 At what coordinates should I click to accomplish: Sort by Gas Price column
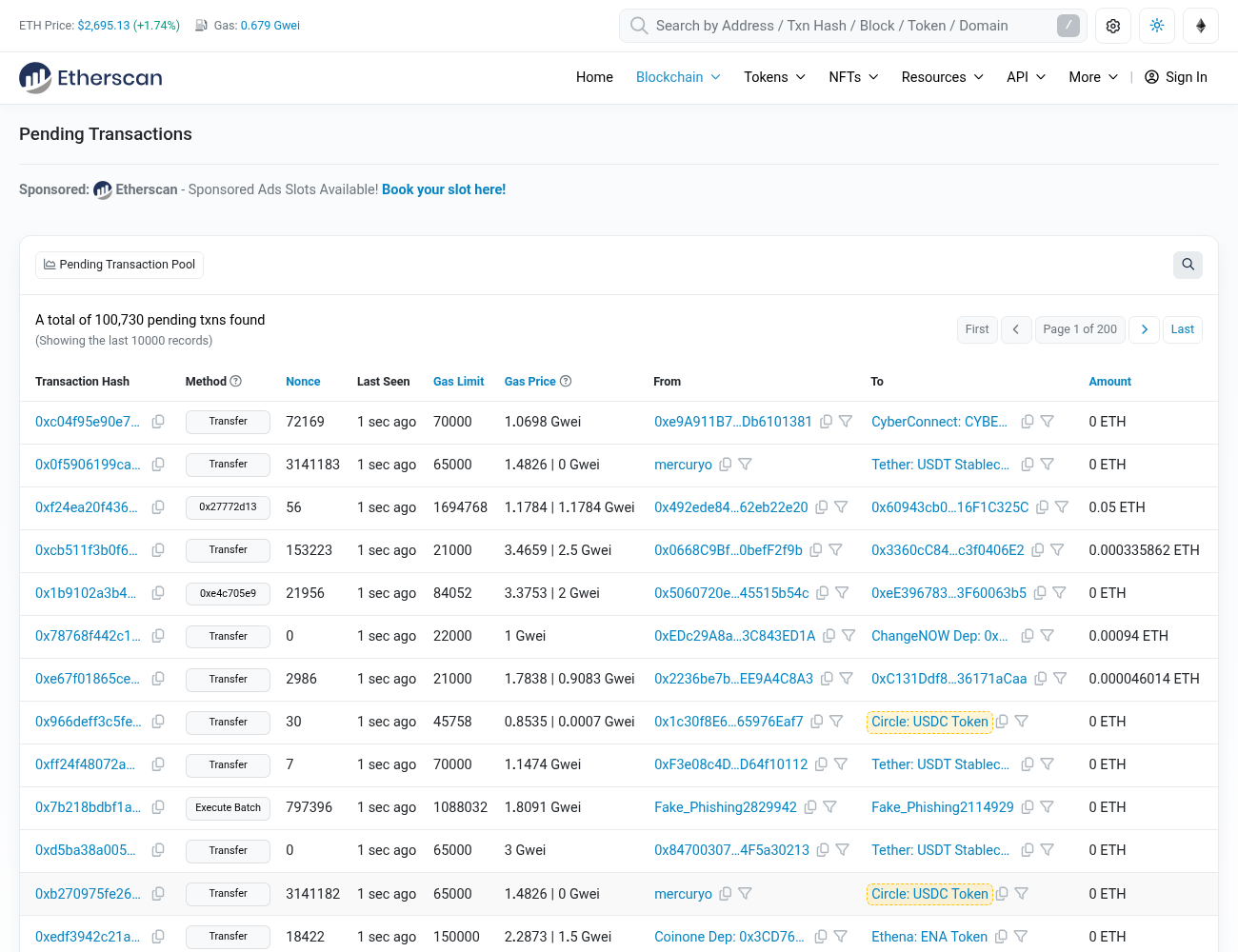click(x=530, y=382)
